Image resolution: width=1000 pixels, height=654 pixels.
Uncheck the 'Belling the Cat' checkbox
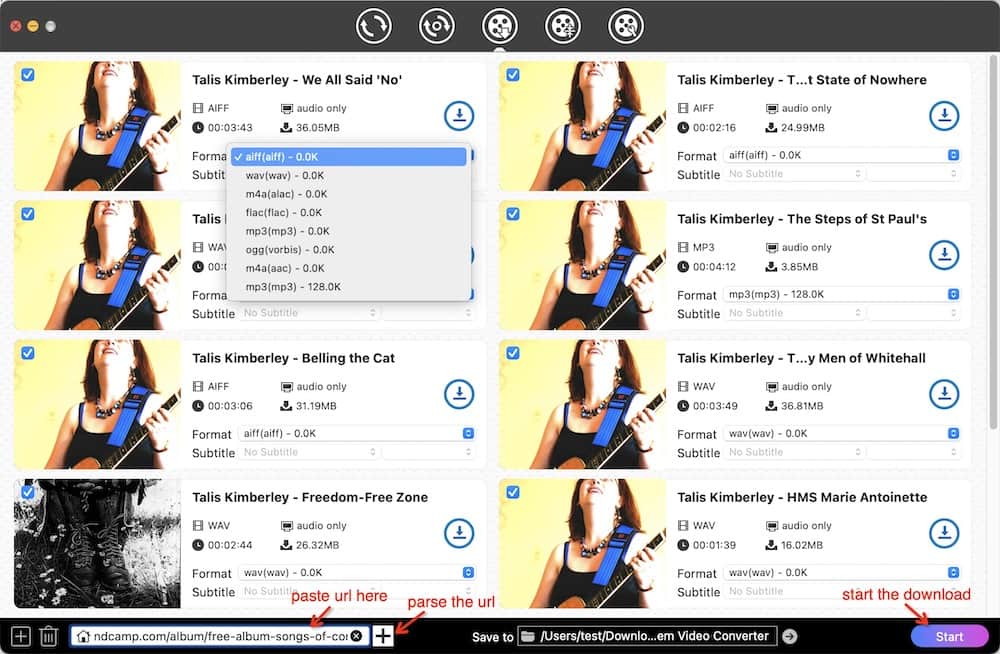pyautogui.click(x=28, y=353)
